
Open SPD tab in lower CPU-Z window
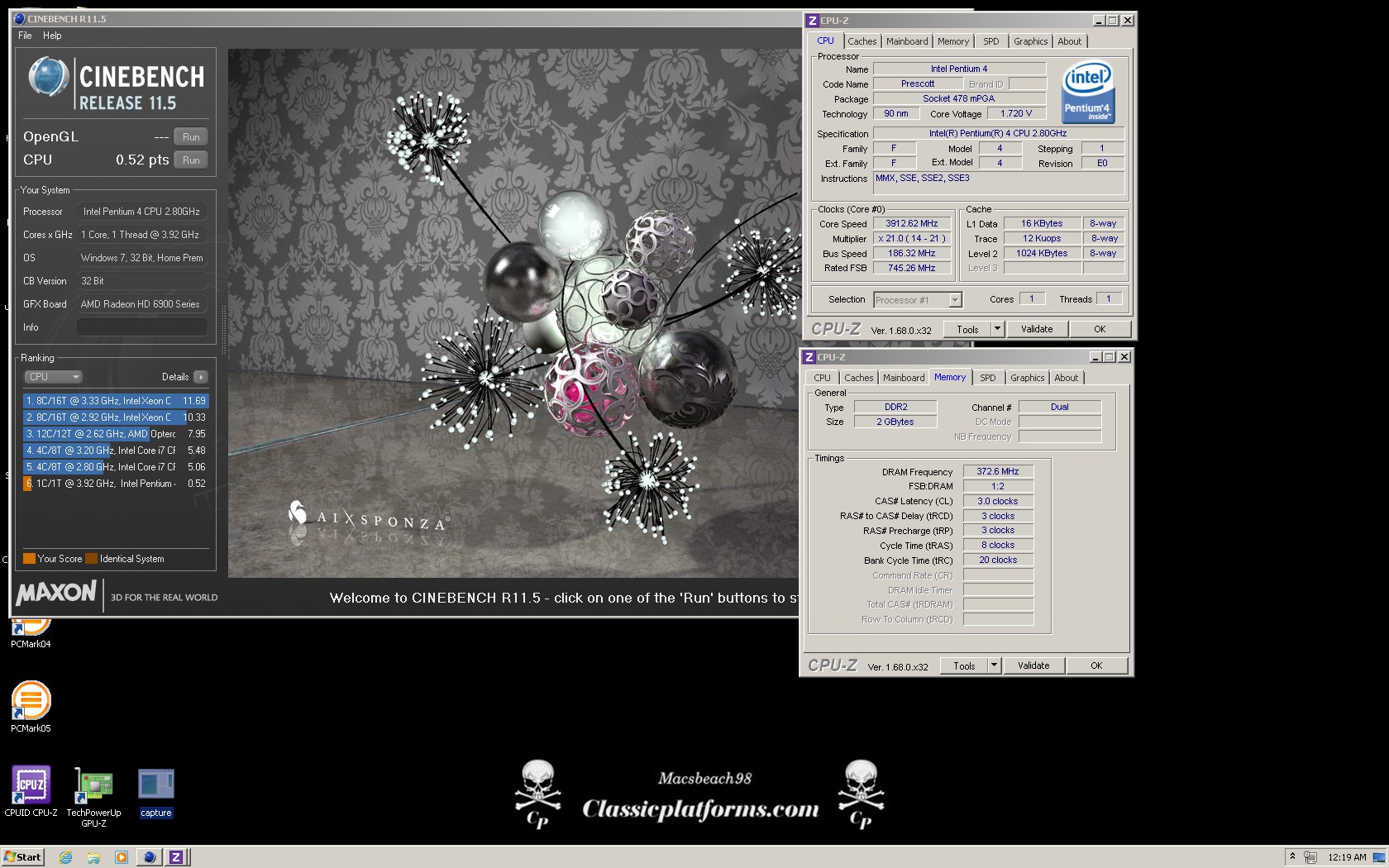(x=988, y=378)
